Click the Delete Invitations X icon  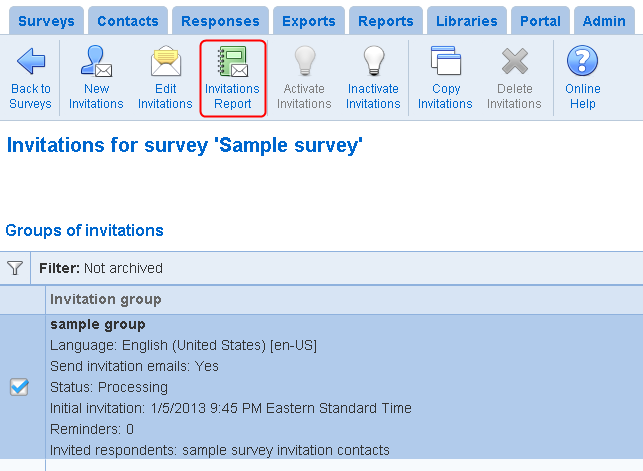pyautogui.click(x=515, y=61)
